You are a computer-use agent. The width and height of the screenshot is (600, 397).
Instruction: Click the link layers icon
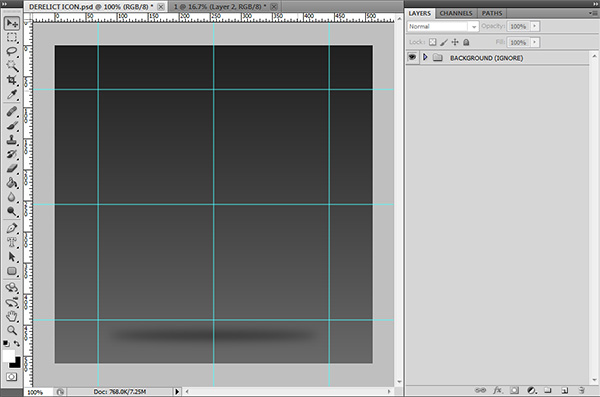480,390
